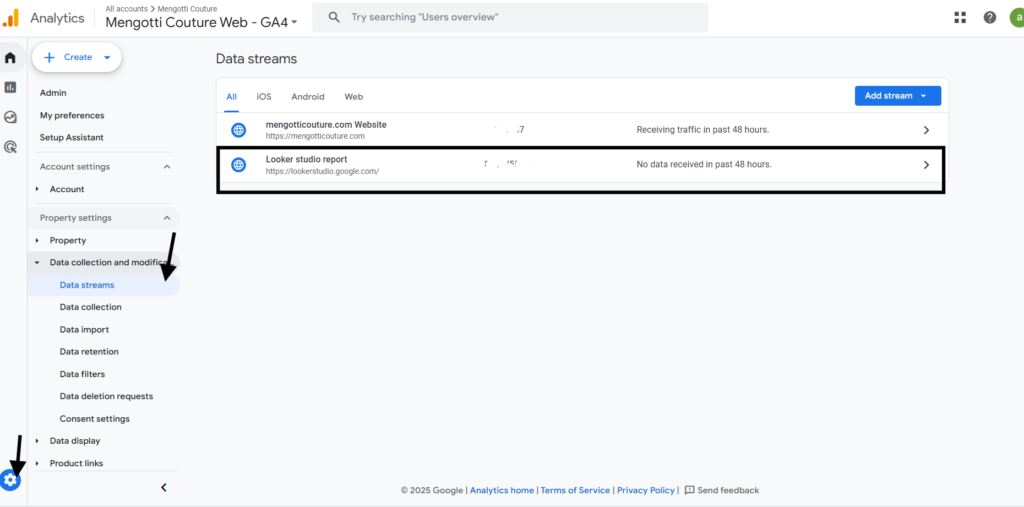Open the Add stream dropdown
Screen dimensions: 1024x507
coord(898,95)
